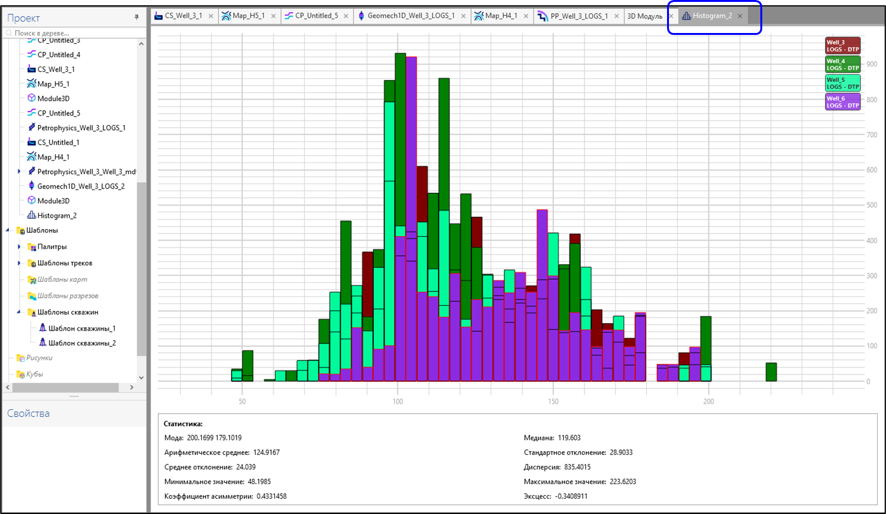Select Шаблон скважины_2 template icon
Image resolution: width=886 pixels, height=514 pixels.
pyautogui.click(x=42, y=342)
